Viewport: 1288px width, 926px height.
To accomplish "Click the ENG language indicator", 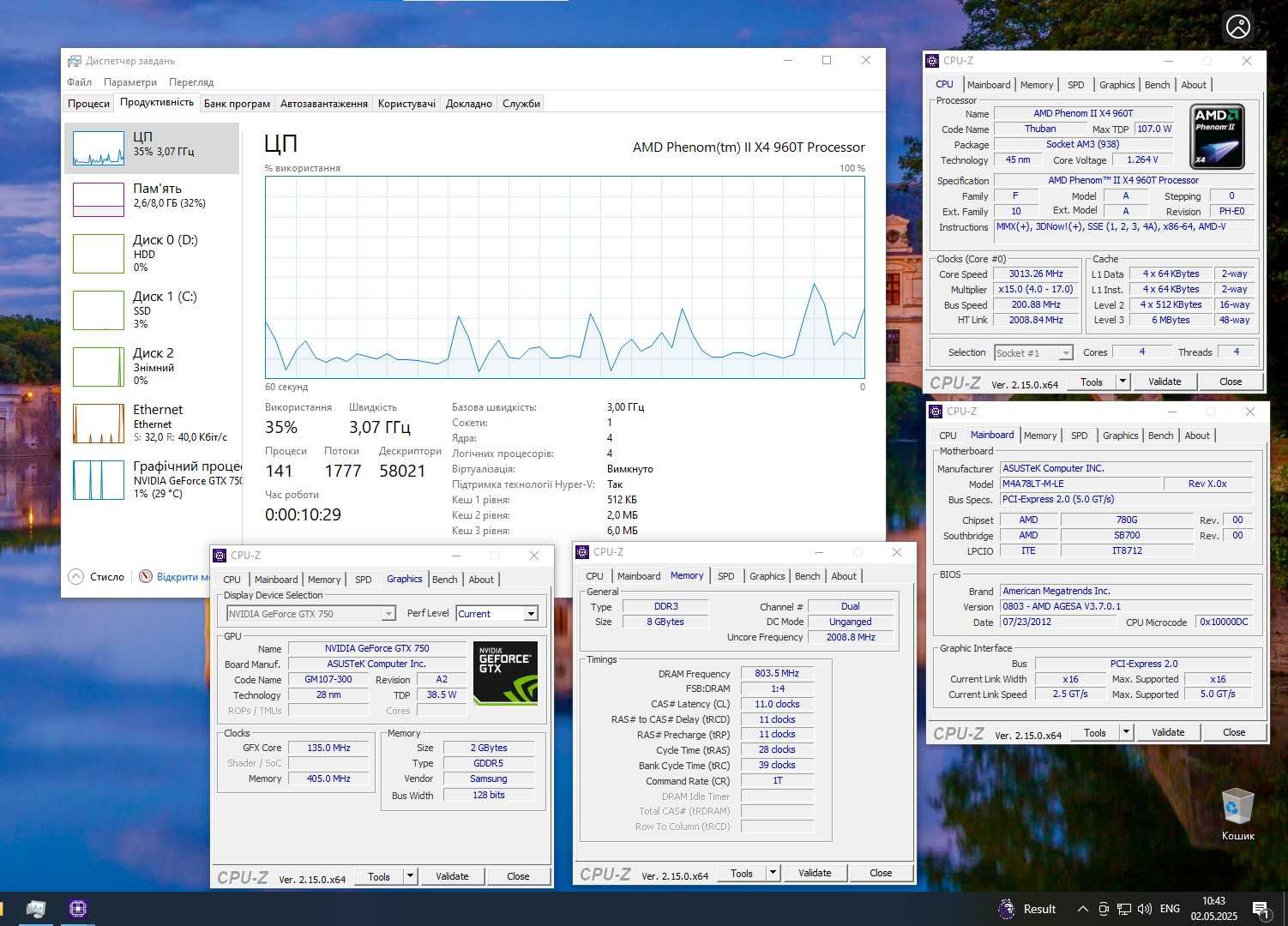I will 1170,909.
